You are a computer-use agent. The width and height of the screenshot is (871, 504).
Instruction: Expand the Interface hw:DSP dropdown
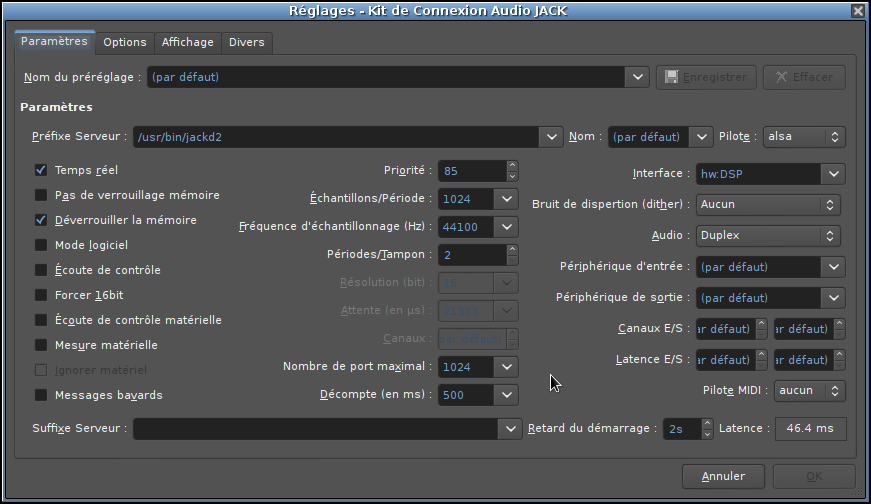(833, 174)
